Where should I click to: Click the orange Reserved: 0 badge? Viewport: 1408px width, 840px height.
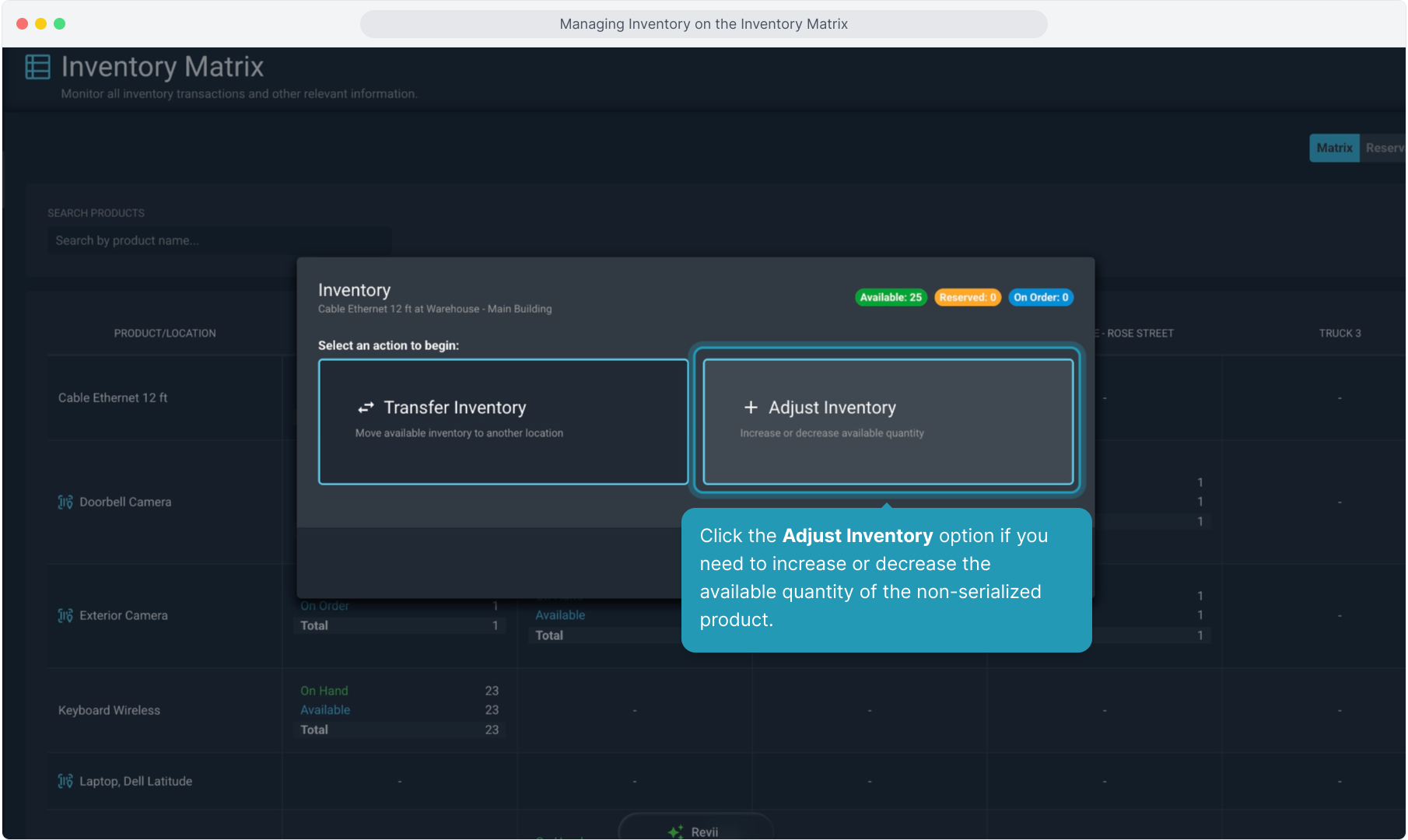coord(967,298)
